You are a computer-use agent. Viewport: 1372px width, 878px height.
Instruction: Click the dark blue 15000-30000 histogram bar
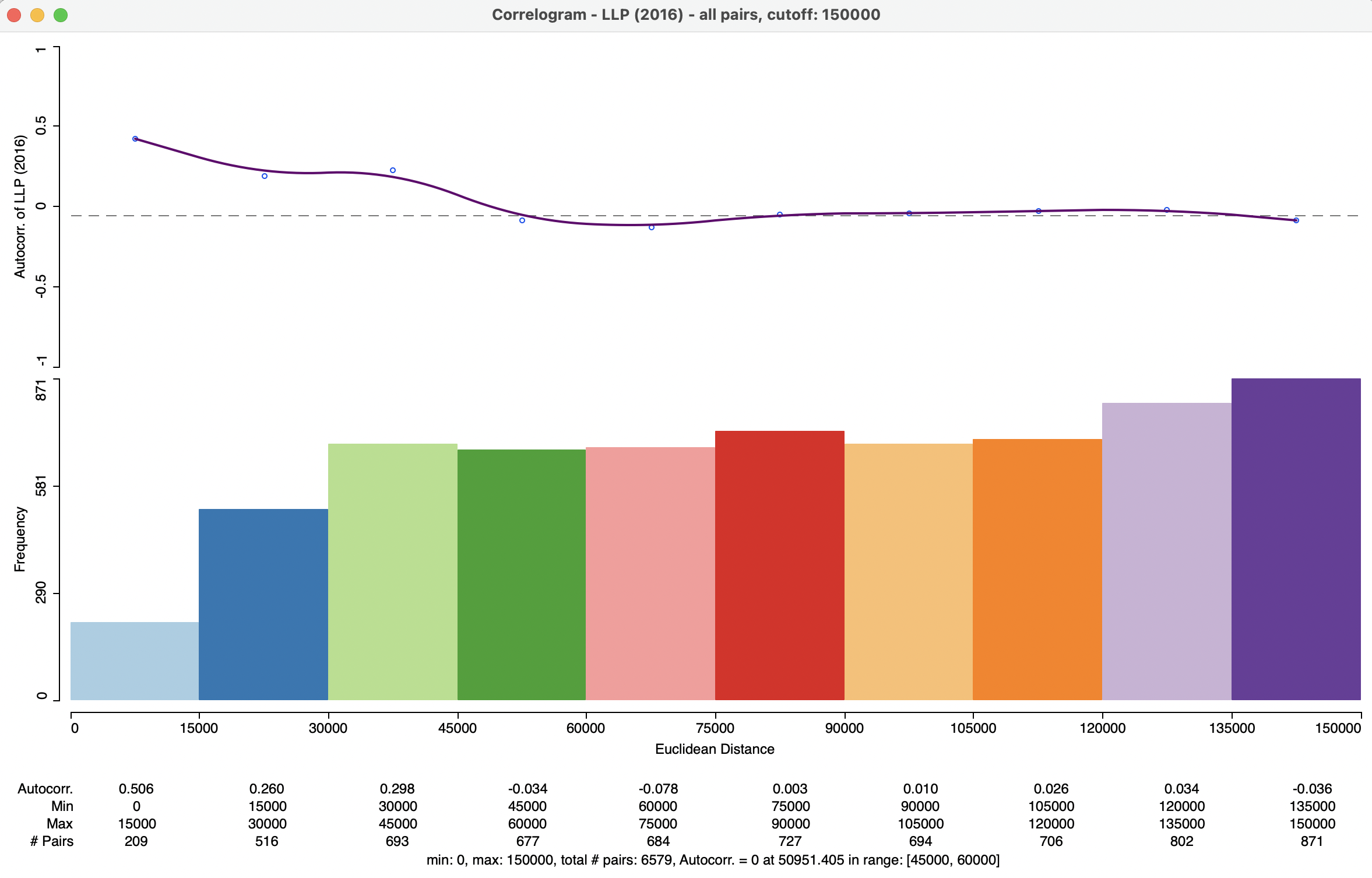click(263, 604)
